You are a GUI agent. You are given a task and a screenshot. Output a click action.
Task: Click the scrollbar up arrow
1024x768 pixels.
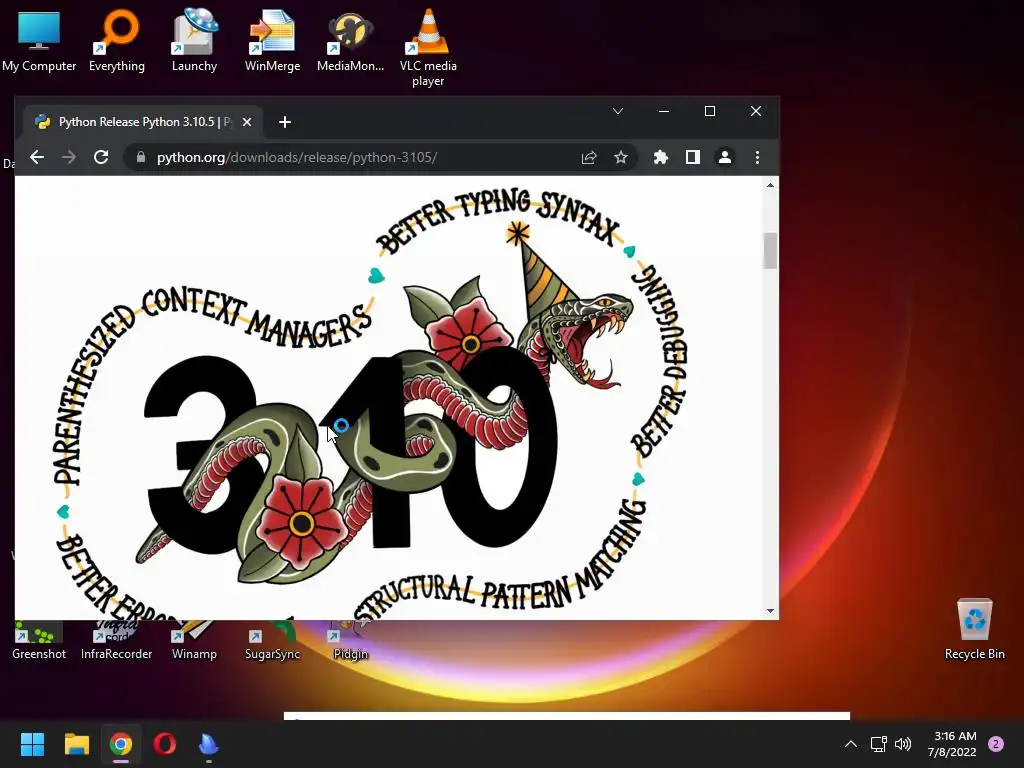[x=771, y=185]
